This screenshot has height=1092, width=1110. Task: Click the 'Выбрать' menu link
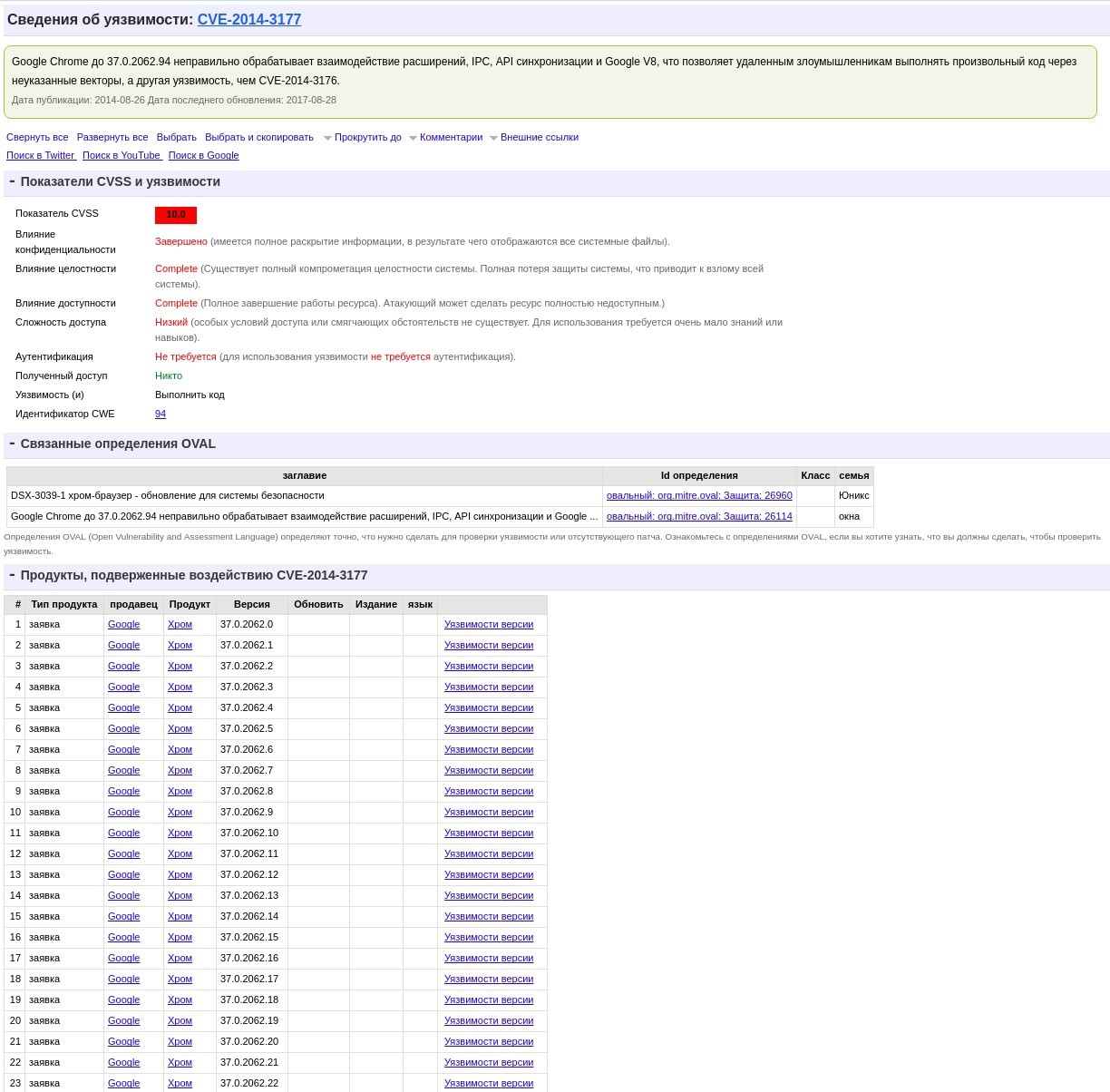point(177,138)
